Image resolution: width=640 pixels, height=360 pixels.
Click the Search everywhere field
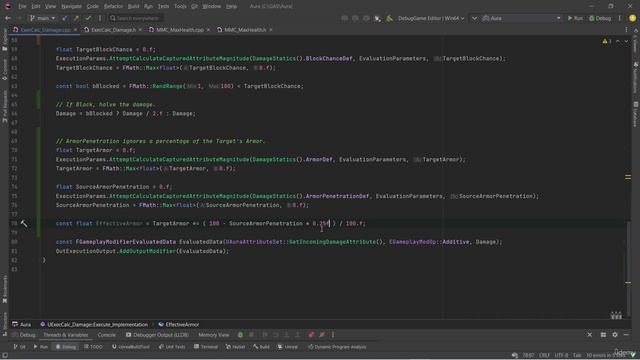click(136, 18)
